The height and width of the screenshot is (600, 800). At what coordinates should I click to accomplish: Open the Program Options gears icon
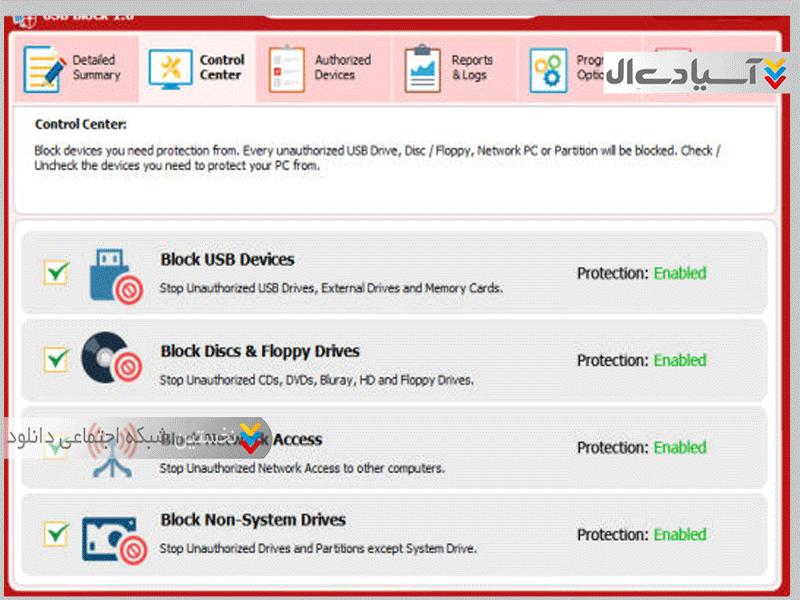point(548,69)
